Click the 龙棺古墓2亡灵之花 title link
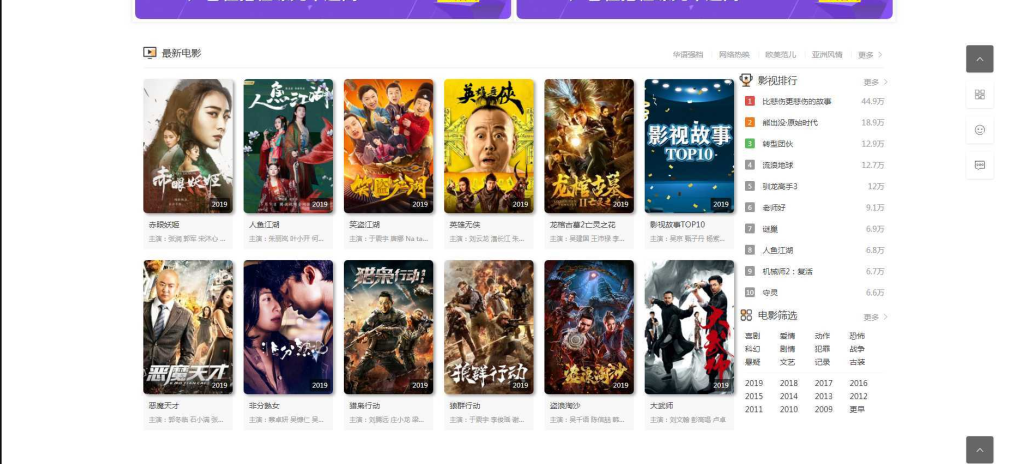1024x464 pixels. pyautogui.click(x=583, y=225)
